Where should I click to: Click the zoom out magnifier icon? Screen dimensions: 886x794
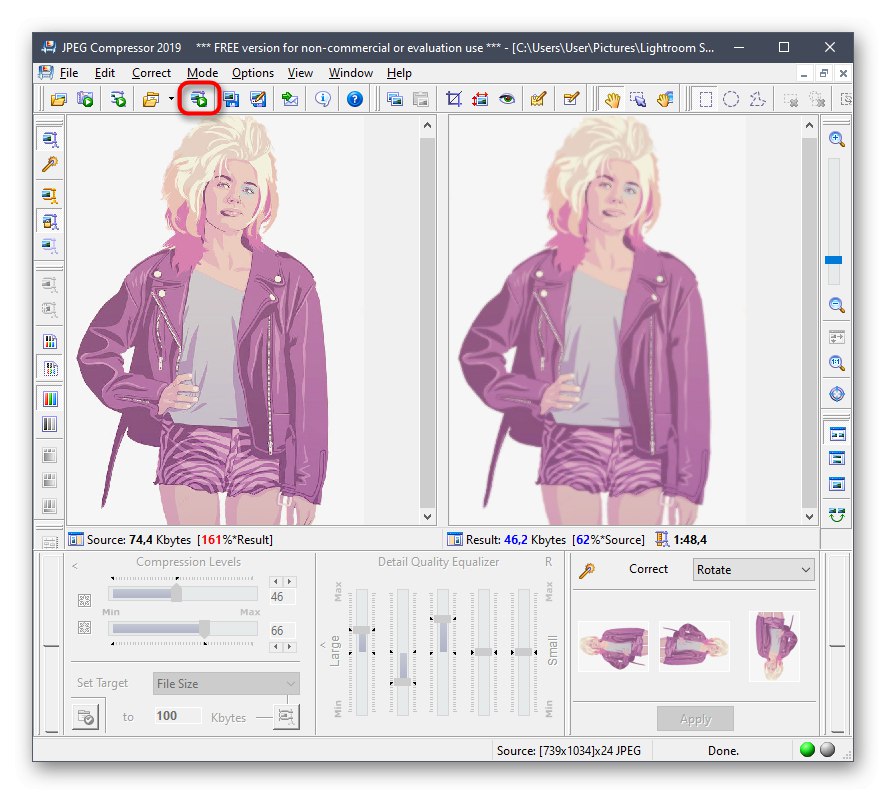[x=836, y=306]
